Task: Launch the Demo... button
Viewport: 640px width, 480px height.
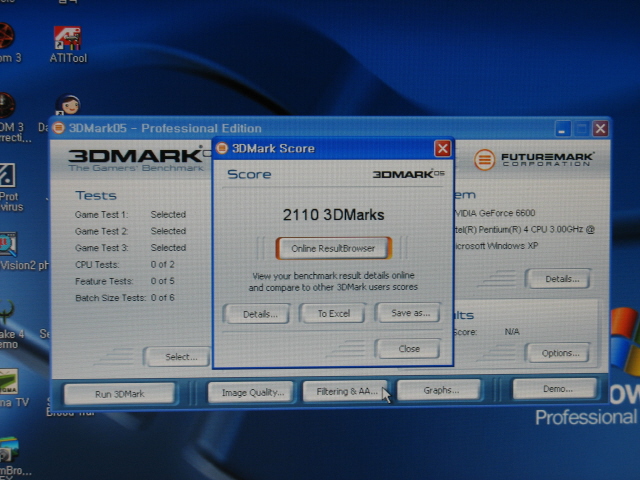Action: [557, 389]
